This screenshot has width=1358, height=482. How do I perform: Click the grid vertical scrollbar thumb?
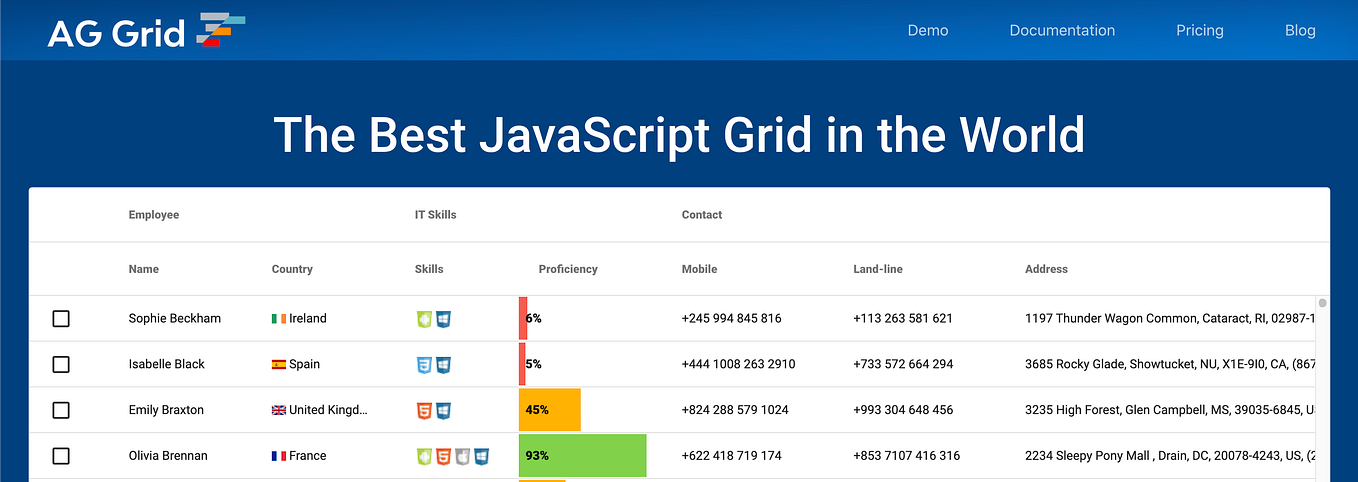1322,303
